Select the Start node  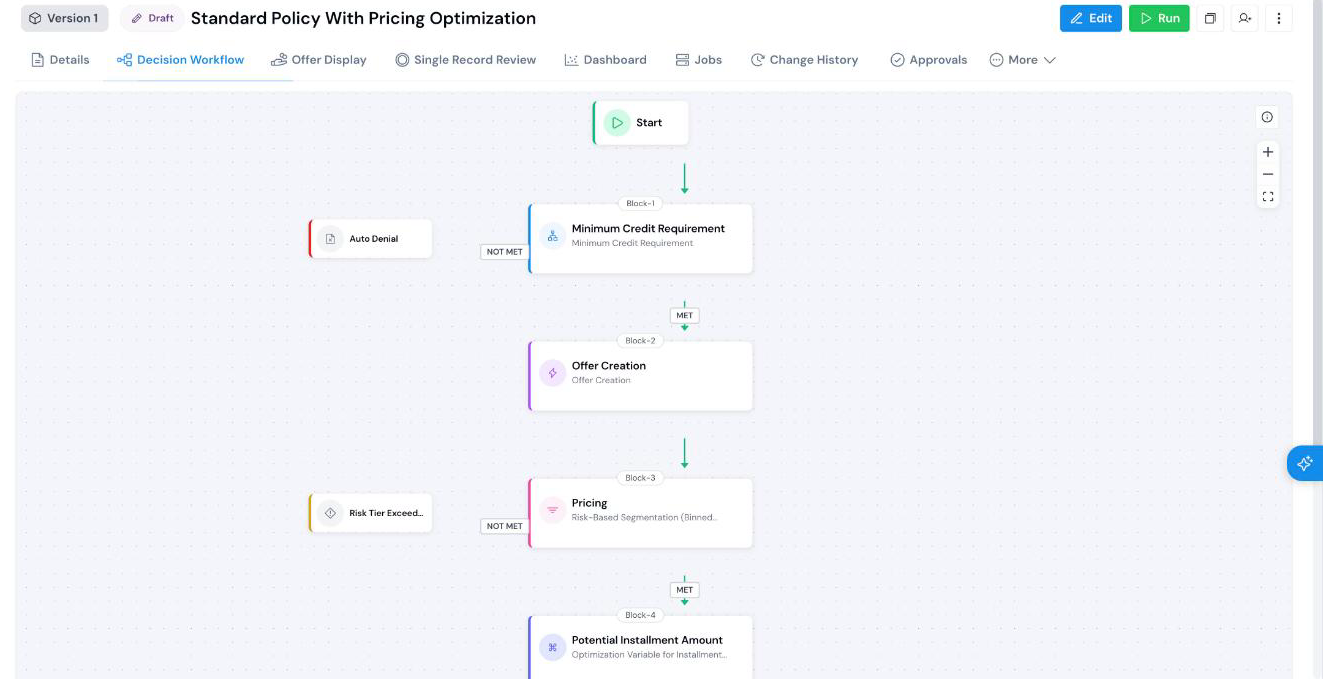pyautogui.click(x=641, y=122)
